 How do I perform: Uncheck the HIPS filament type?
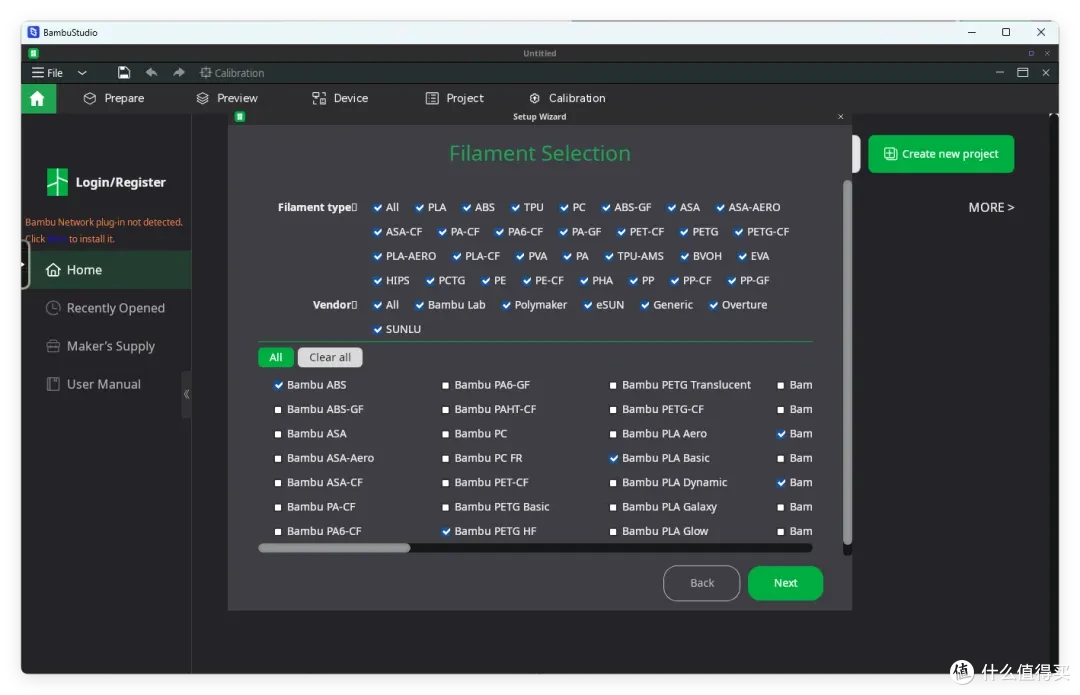(x=377, y=280)
